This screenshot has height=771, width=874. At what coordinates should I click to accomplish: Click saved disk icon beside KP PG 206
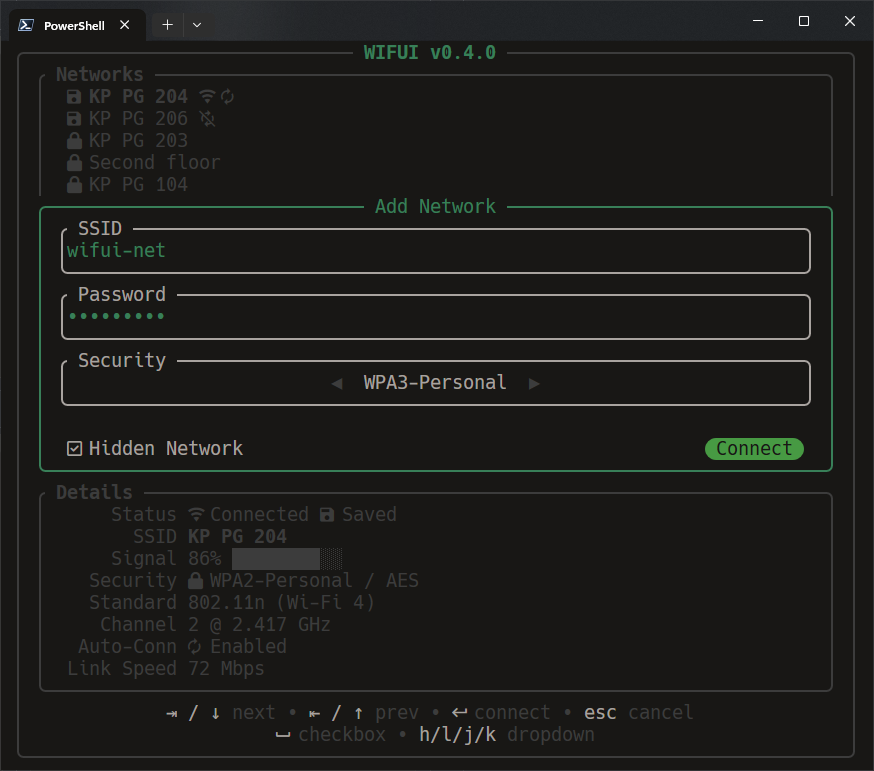[74, 119]
